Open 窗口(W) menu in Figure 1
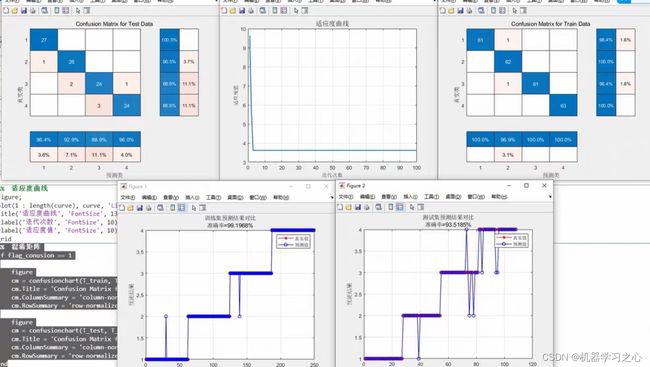This screenshot has width=650, height=367. [x=258, y=197]
